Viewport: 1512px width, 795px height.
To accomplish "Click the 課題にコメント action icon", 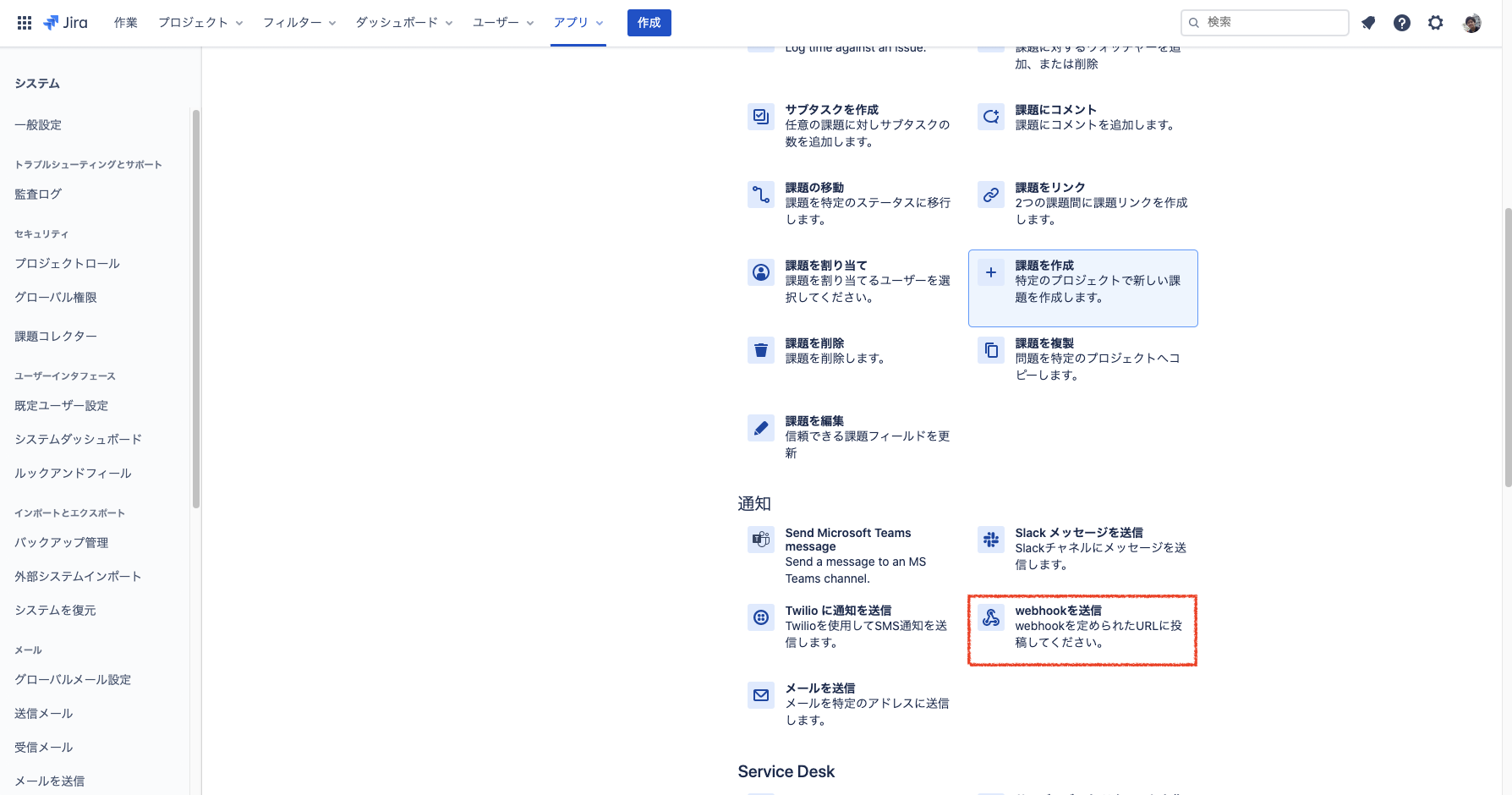I will click(991, 117).
